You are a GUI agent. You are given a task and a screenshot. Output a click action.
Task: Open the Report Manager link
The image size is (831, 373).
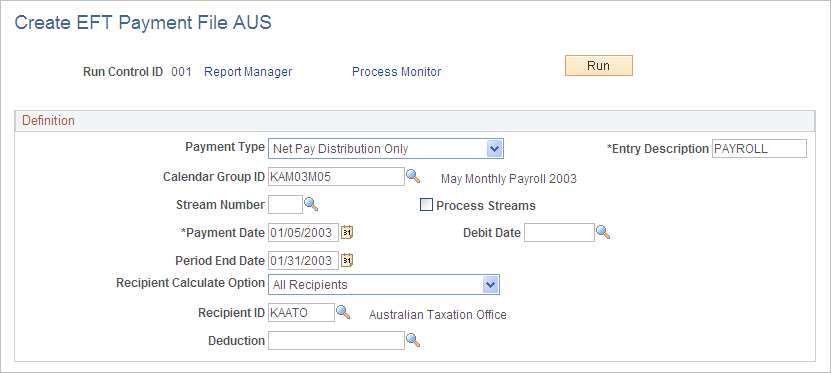[248, 72]
